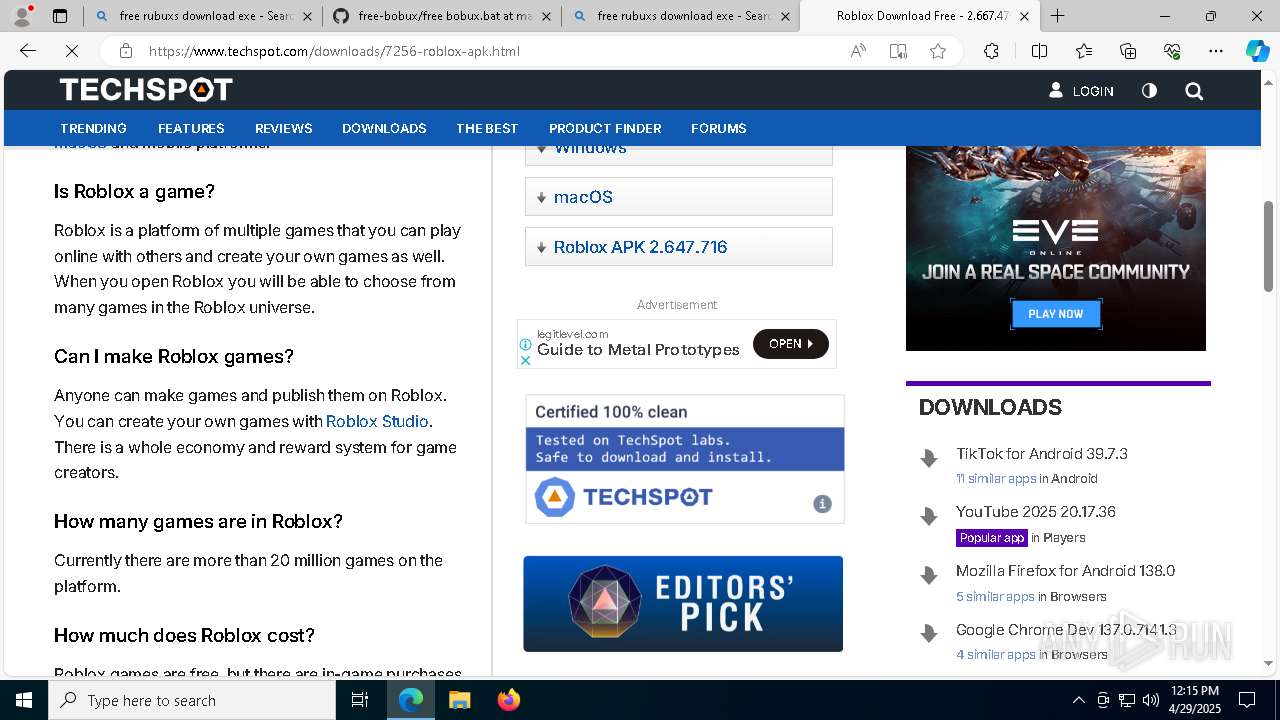1280x720 pixels.
Task: Open a new browser tab
Action: 1057,16
